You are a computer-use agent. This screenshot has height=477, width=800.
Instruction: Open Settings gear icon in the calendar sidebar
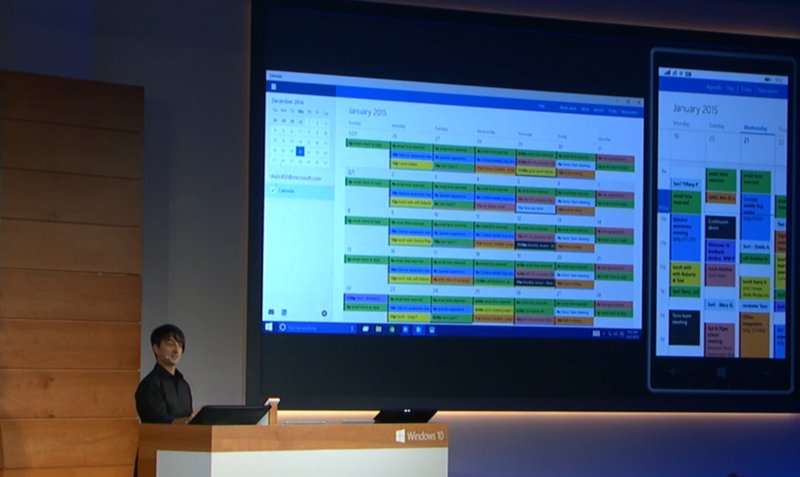[326, 312]
